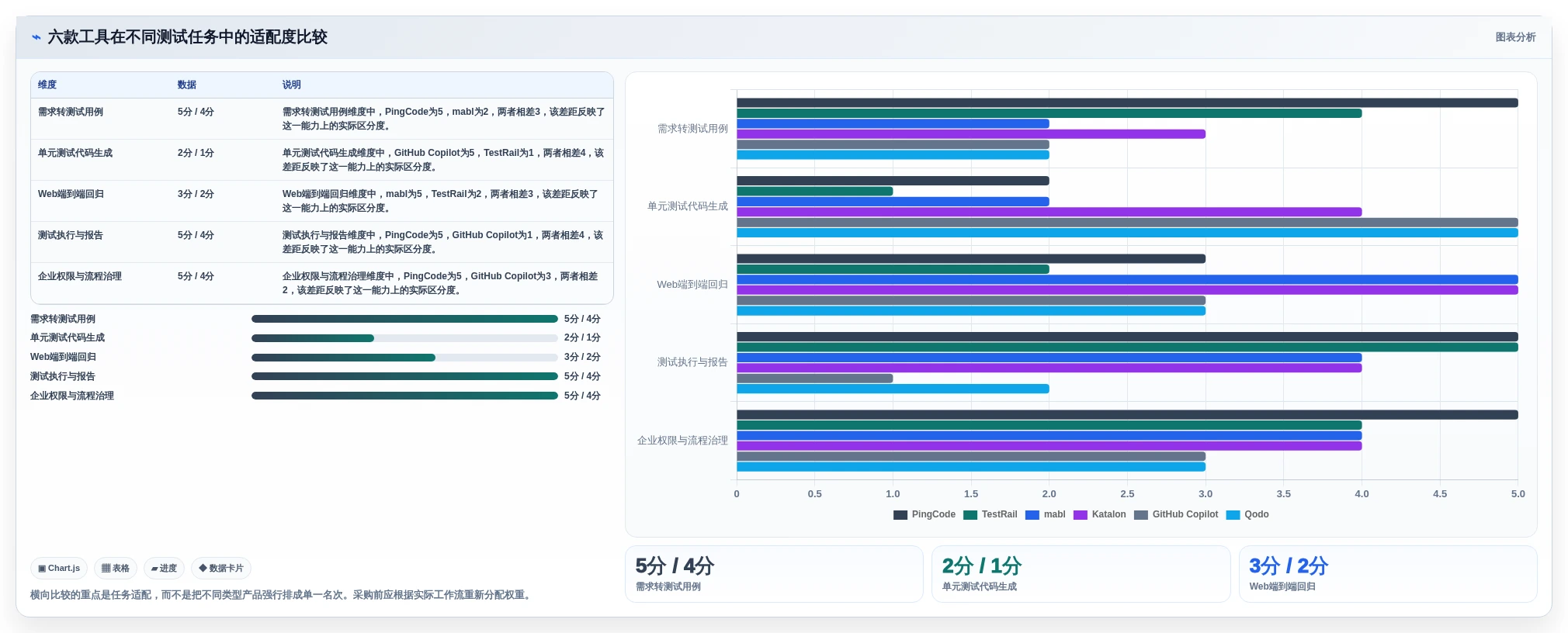Click the chart's 测试执行与报告 axis label
1568x633 pixels.
tap(692, 362)
